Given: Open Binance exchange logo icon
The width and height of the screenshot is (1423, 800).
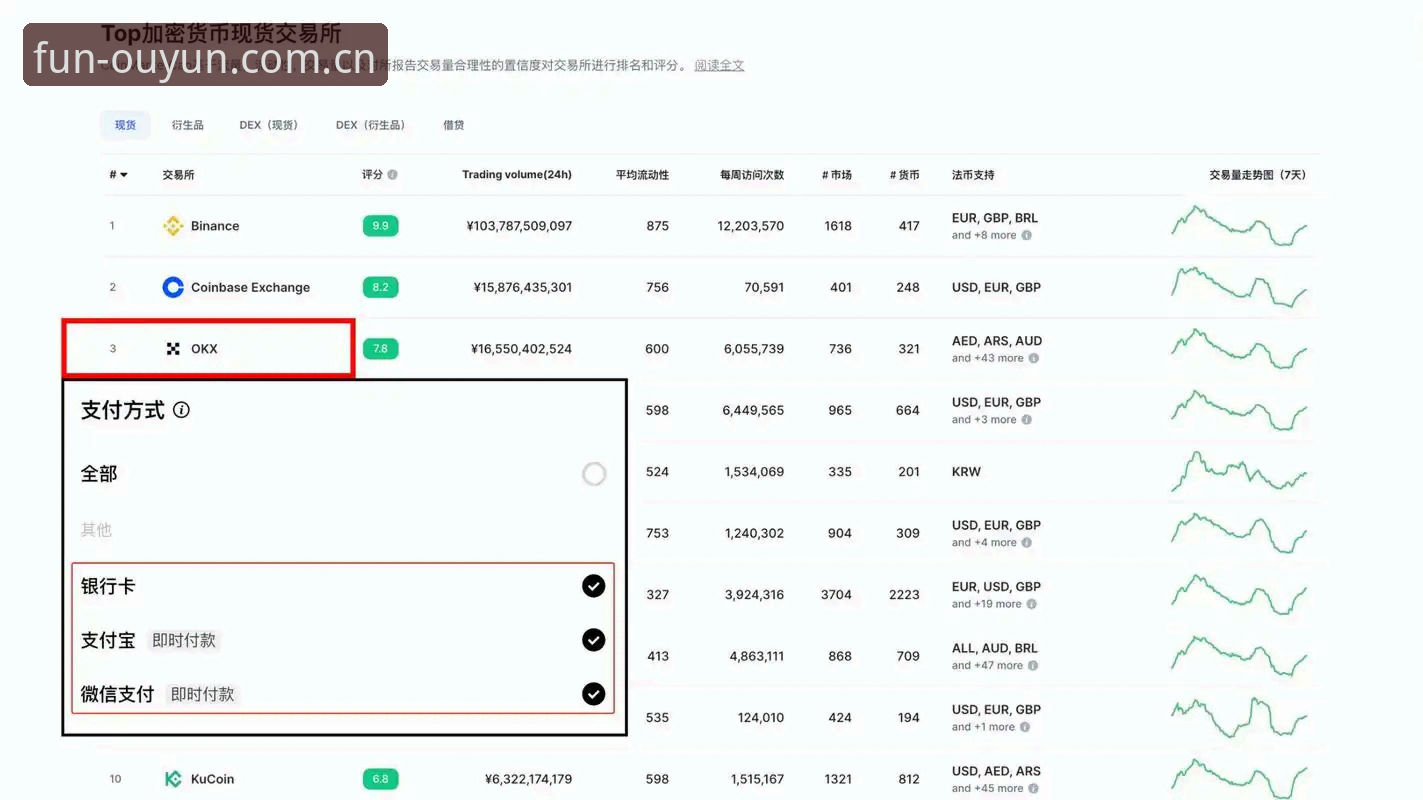Looking at the screenshot, I should click(x=173, y=226).
